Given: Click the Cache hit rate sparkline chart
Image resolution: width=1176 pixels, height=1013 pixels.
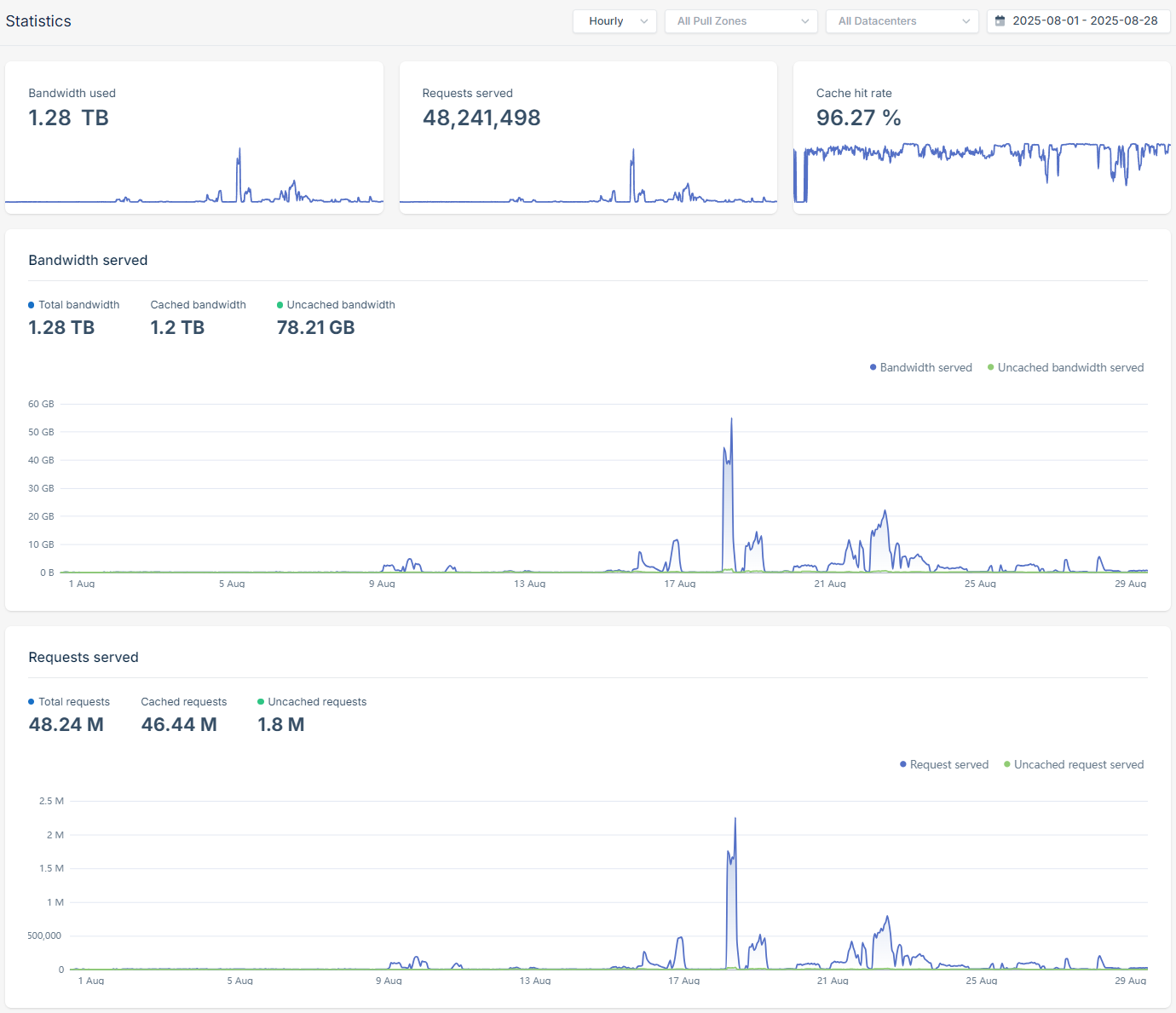Looking at the screenshot, I should coord(982,170).
